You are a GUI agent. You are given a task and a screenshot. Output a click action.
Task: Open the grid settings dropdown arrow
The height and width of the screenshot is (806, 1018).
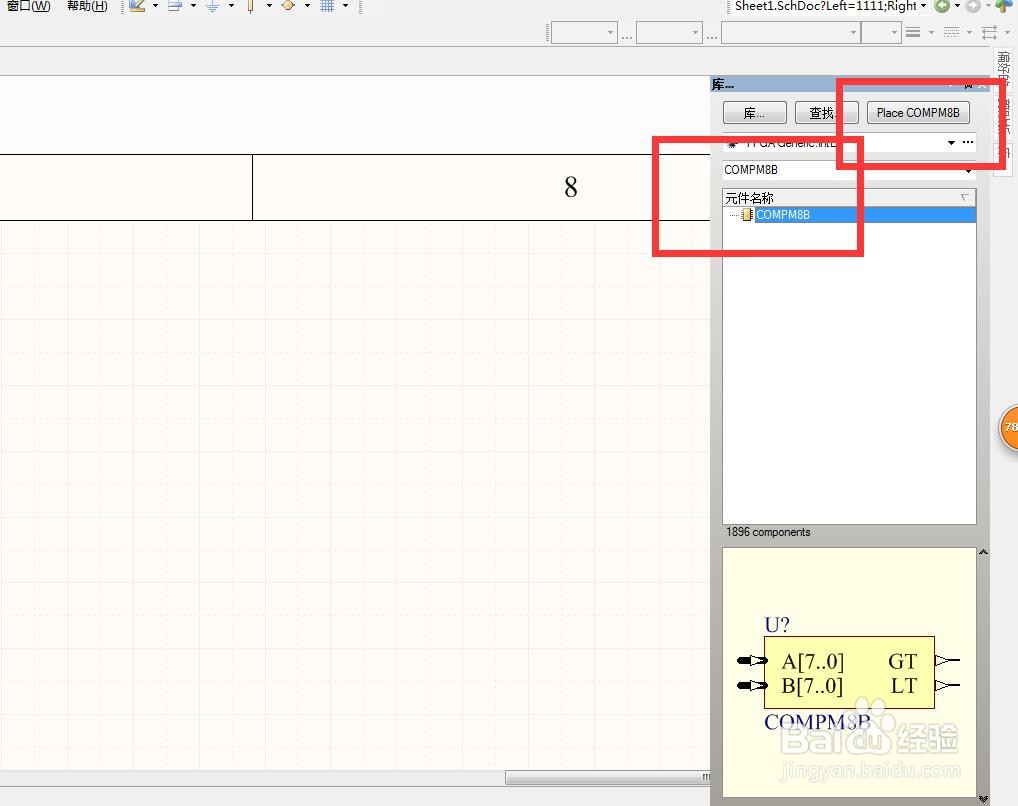pos(345,6)
